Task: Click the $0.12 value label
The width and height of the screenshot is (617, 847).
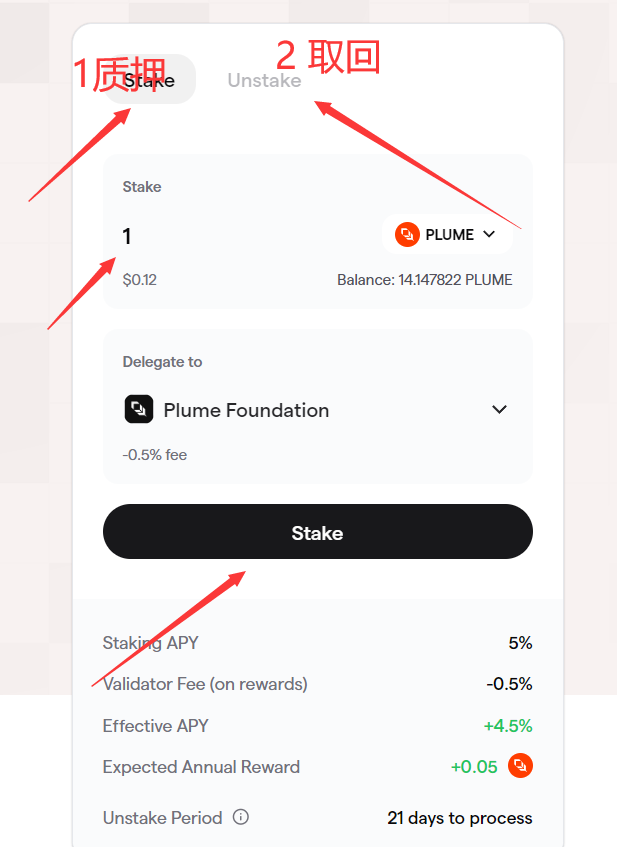Action: coord(139,280)
